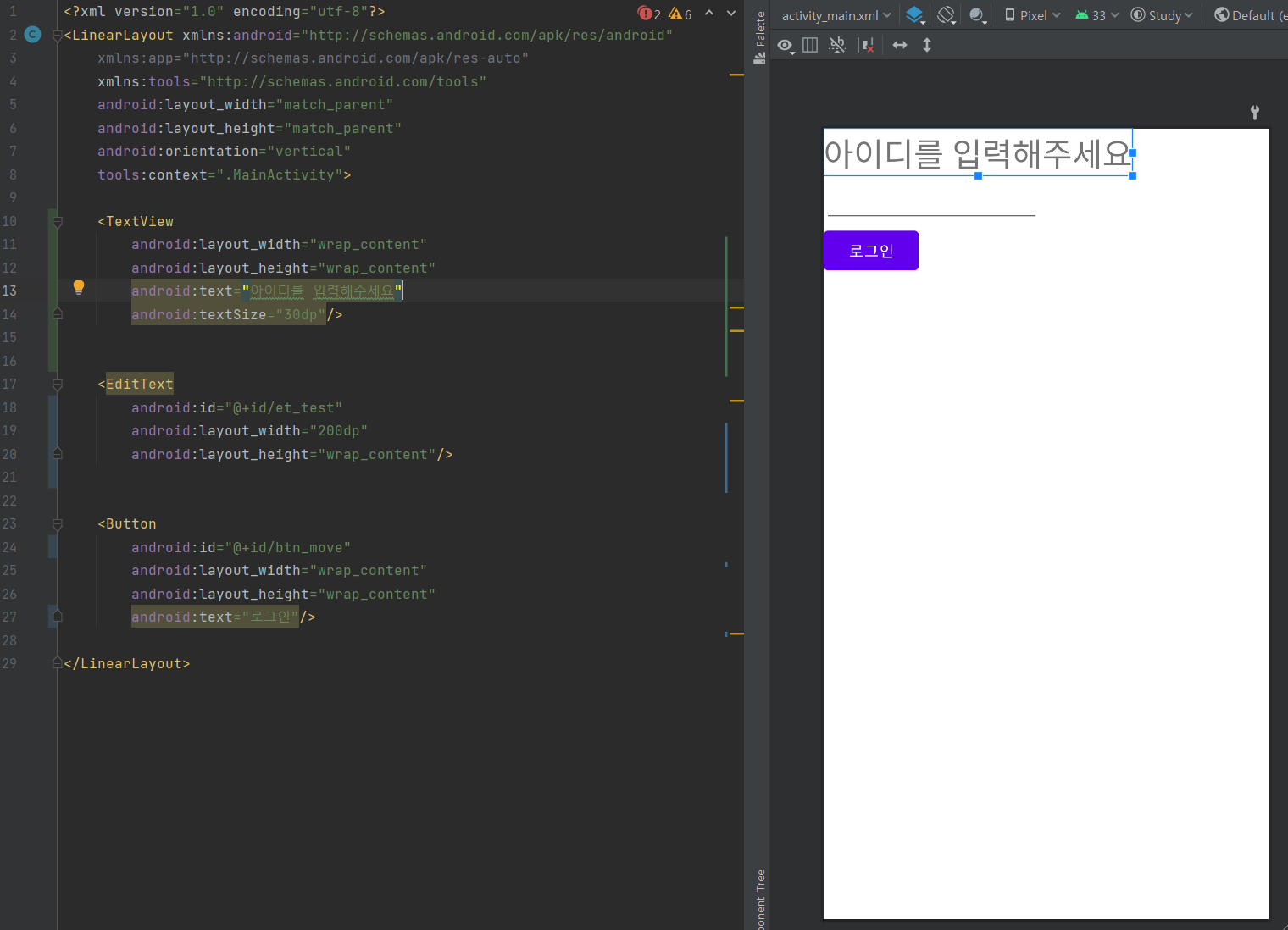Click the layout_width="200dp" attribute
Image resolution: width=1288 pixels, height=930 pixels.
249,430
